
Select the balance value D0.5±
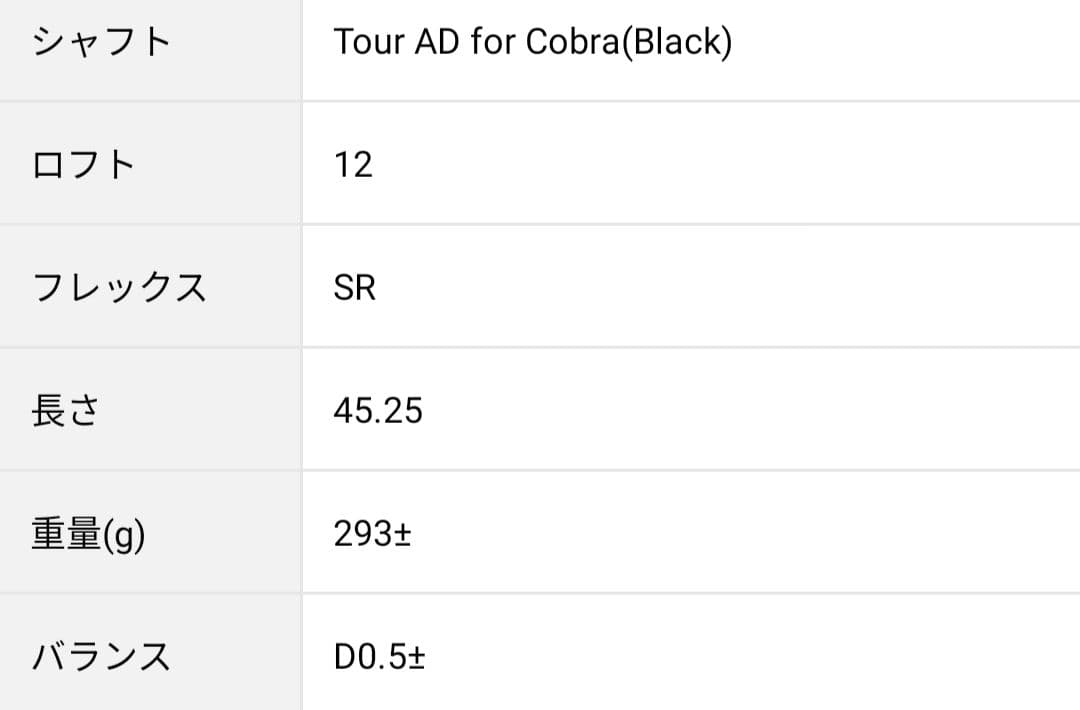pyautogui.click(x=380, y=657)
